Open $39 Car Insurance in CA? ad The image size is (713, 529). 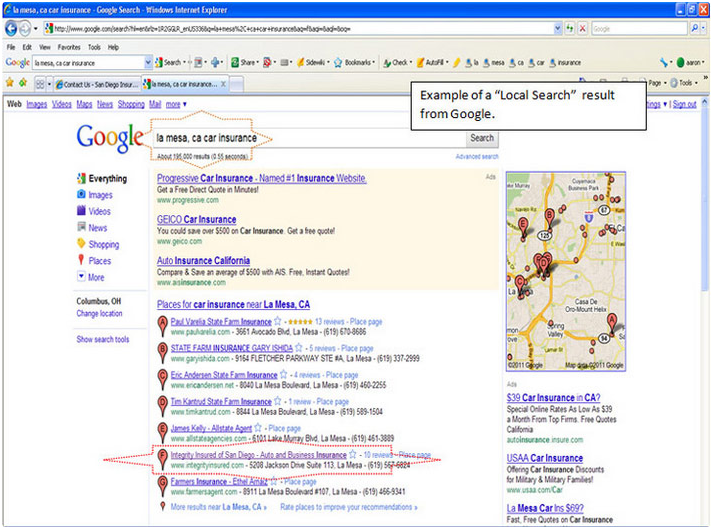click(x=553, y=398)
